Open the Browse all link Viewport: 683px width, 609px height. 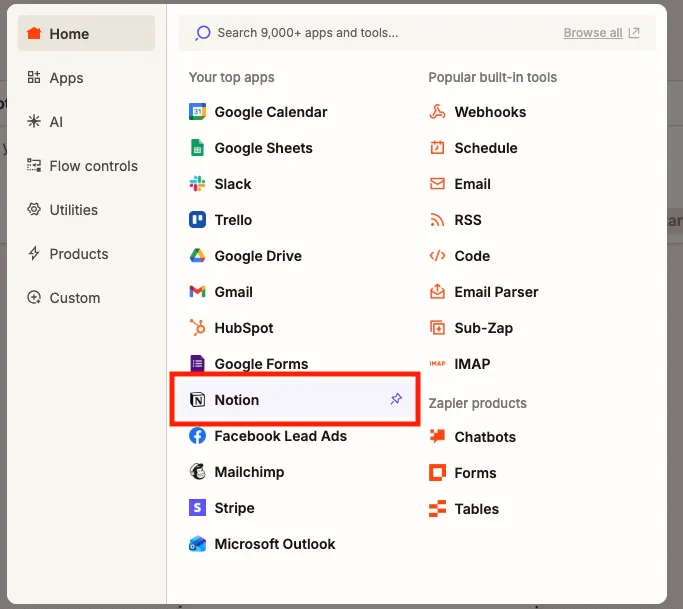[592, 33]
